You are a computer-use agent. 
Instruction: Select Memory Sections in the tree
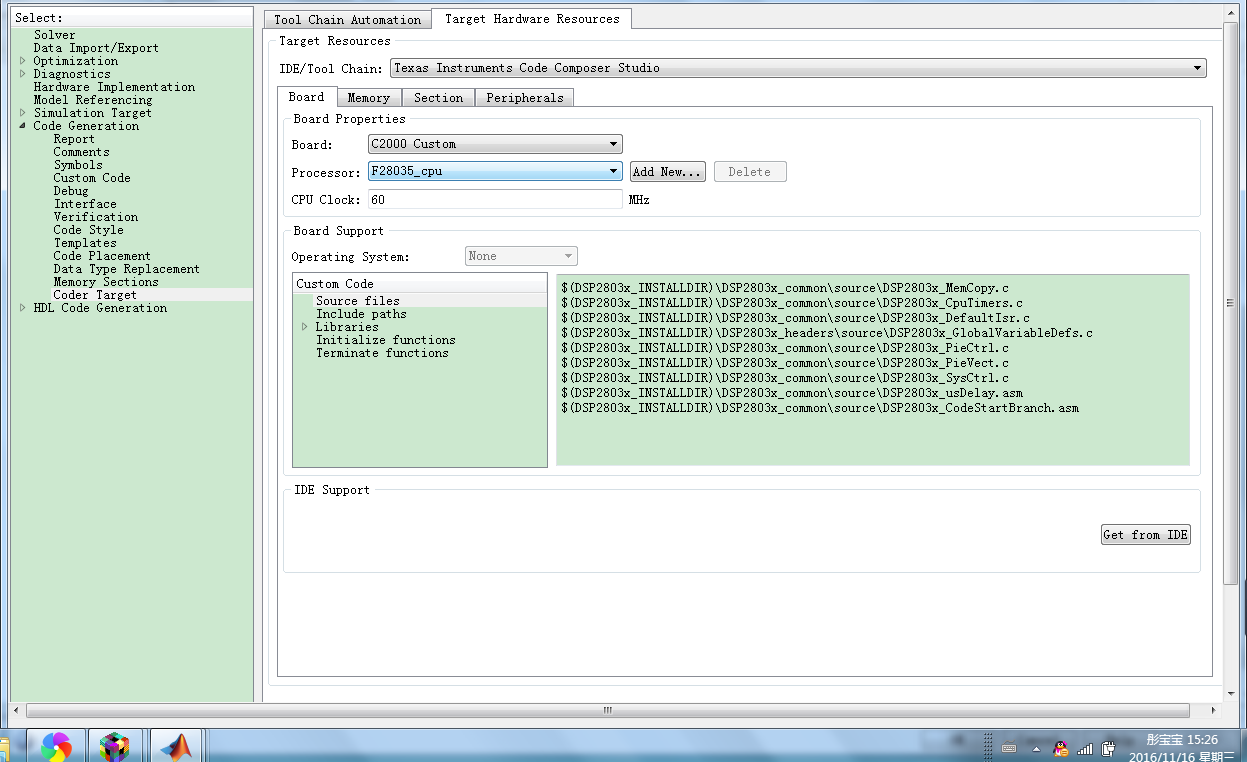click(x=106, y=282)
